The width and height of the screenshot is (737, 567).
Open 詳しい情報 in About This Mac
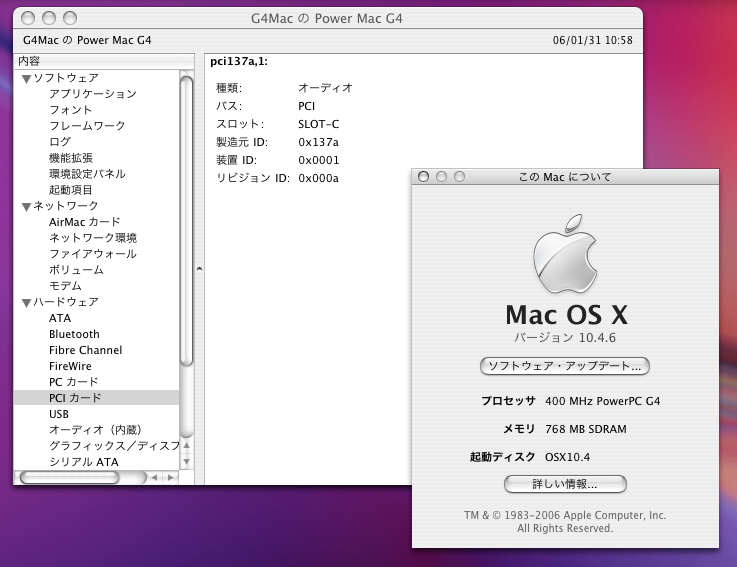[565, 484]
